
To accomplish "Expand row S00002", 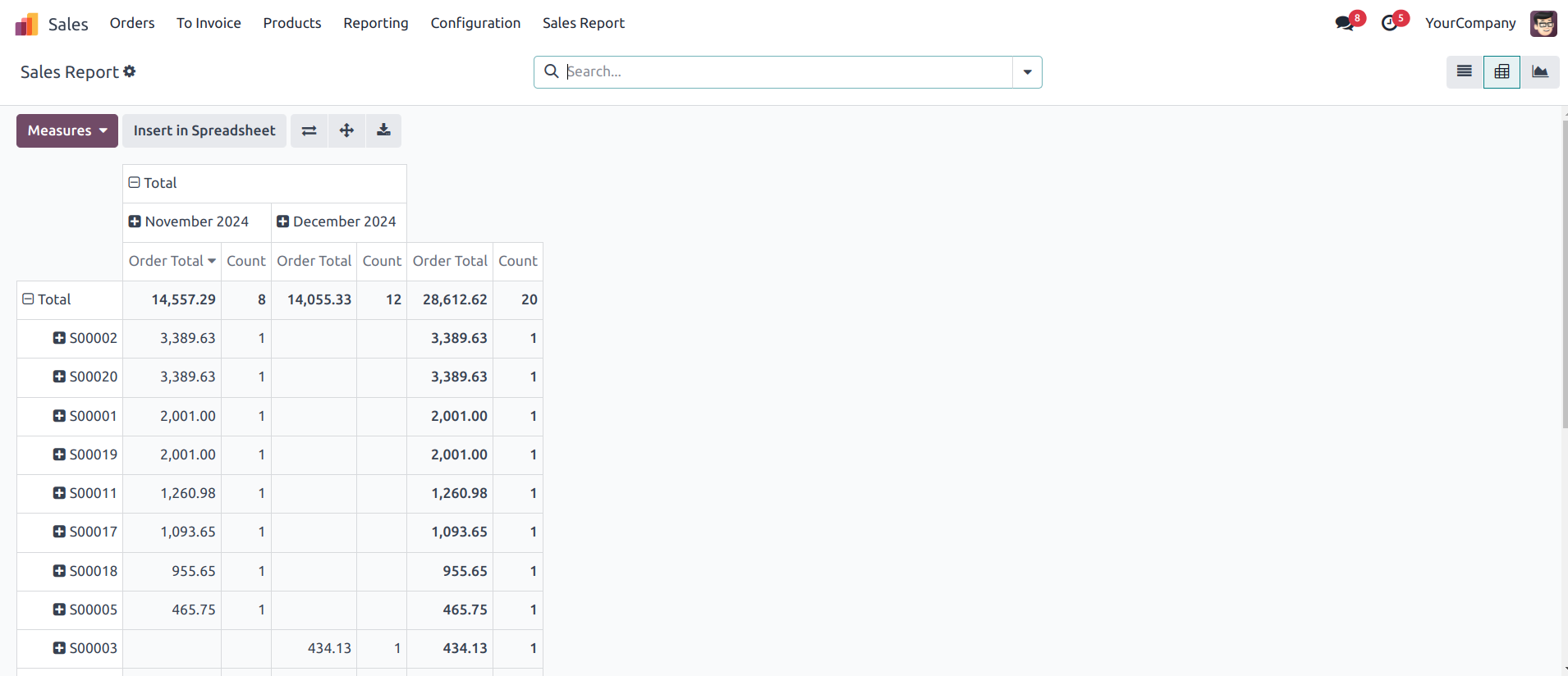I will pos(59,338).
